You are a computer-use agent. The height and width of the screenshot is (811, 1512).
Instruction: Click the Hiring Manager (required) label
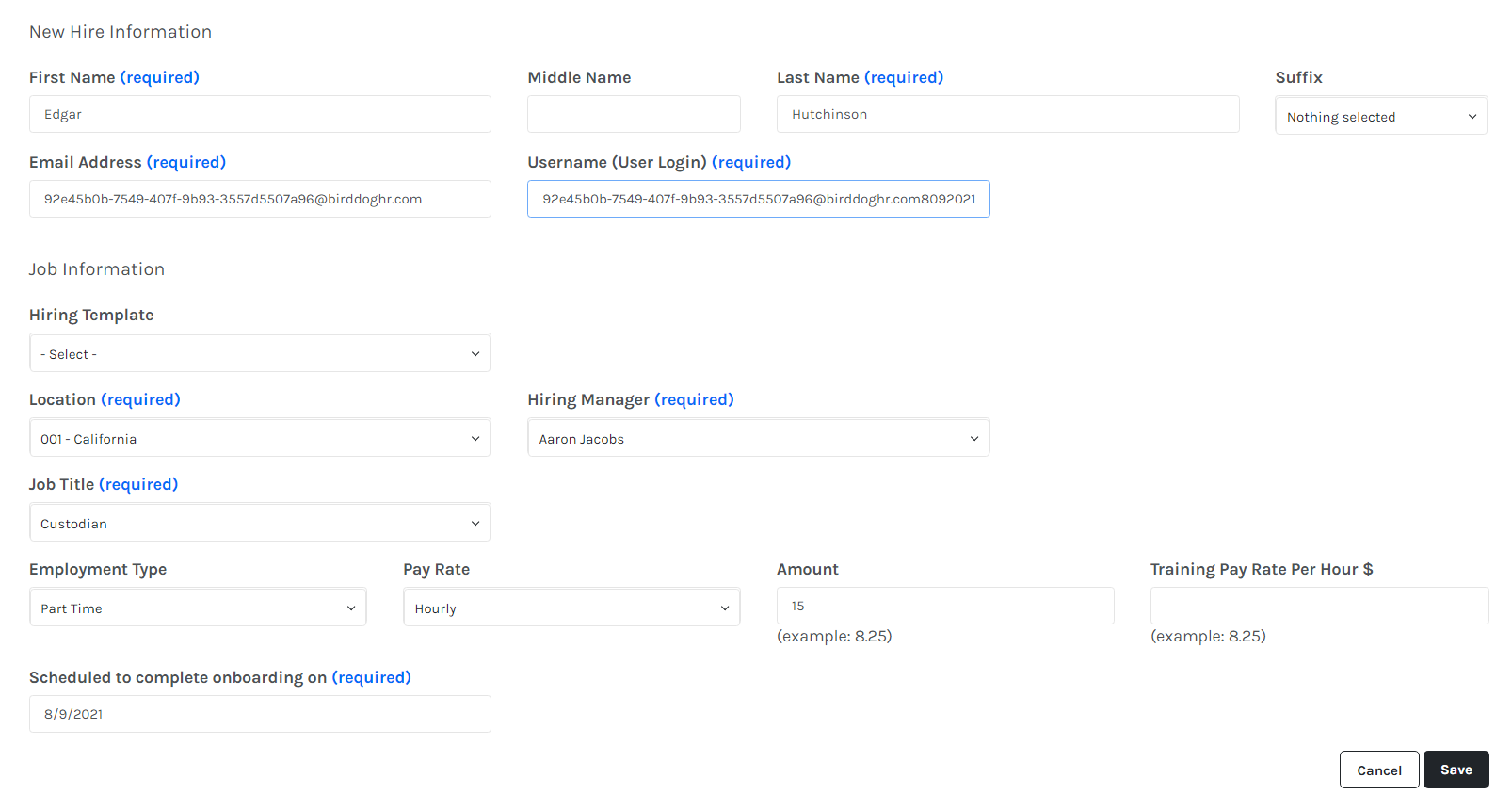(631, 399)
